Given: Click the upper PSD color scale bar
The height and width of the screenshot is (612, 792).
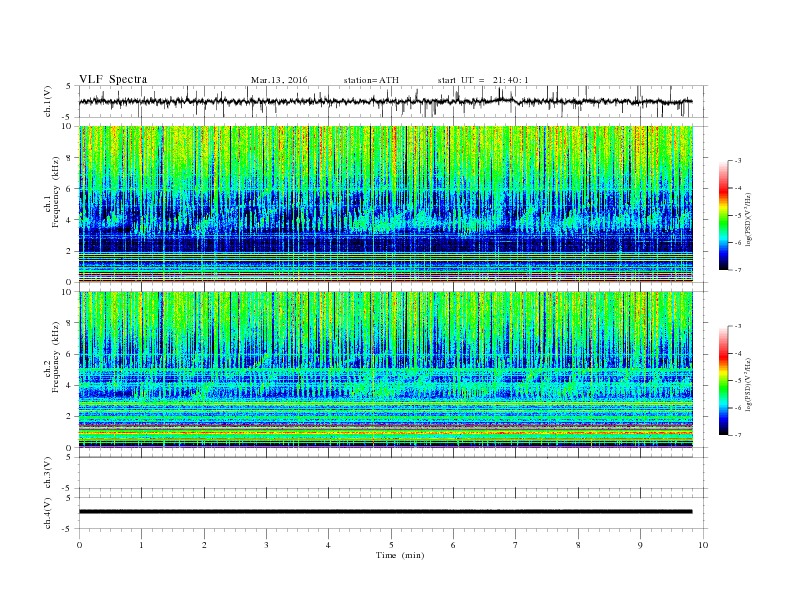Looking at the screenshot, I should [724, 216].
